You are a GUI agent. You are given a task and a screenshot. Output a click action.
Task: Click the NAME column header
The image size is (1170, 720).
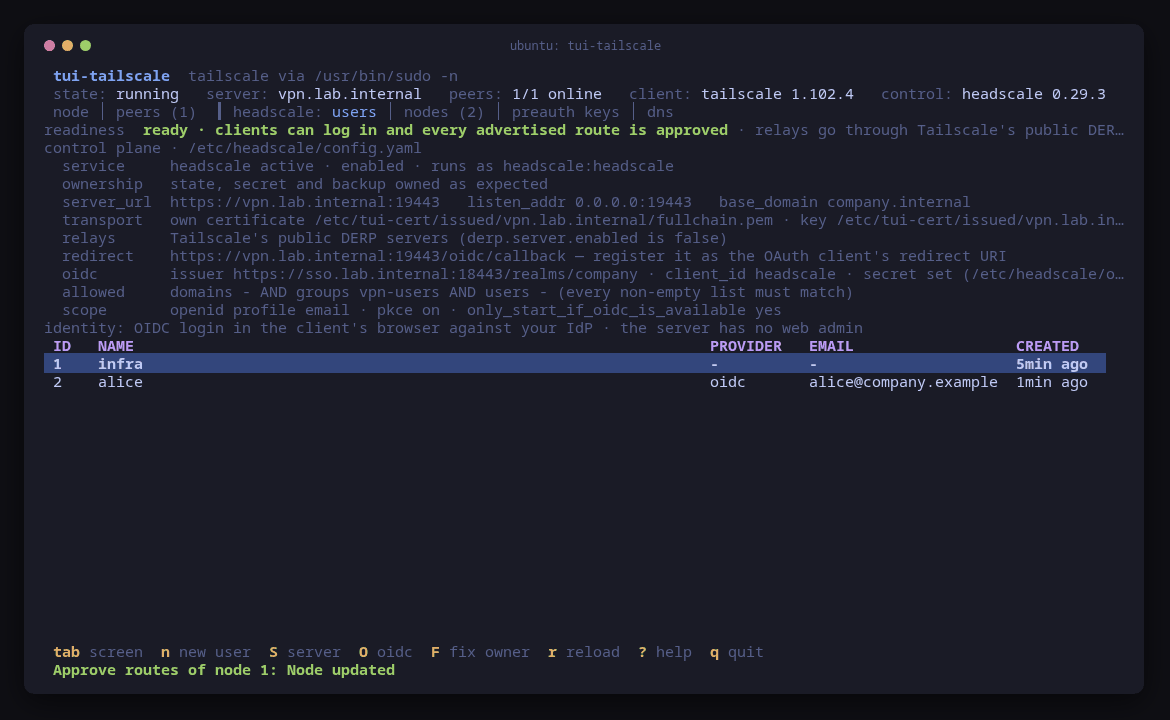(x=116, y=346)
